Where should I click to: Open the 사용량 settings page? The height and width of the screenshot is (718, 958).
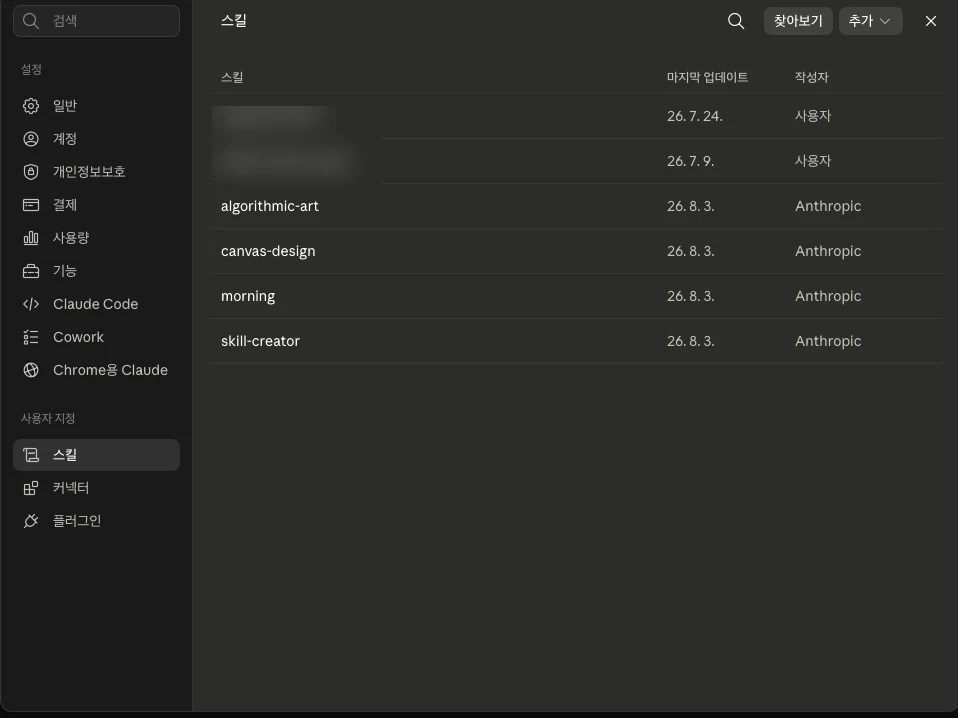click(x=97, y=238)
